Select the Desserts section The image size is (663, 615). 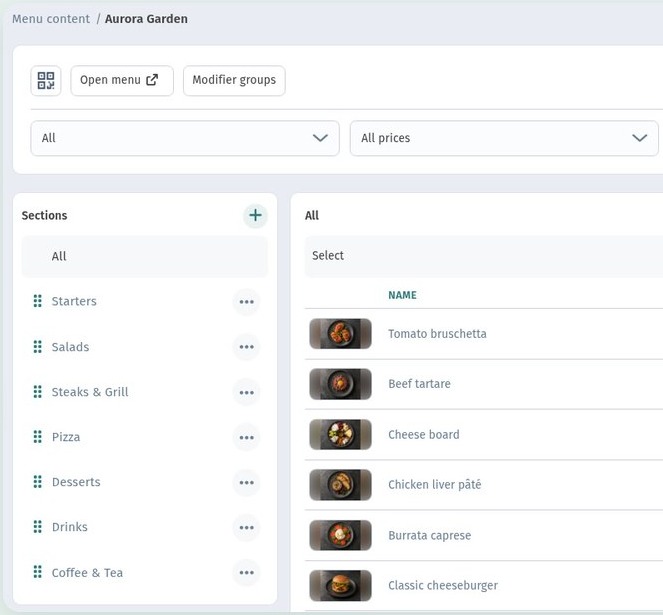point(76,482)
